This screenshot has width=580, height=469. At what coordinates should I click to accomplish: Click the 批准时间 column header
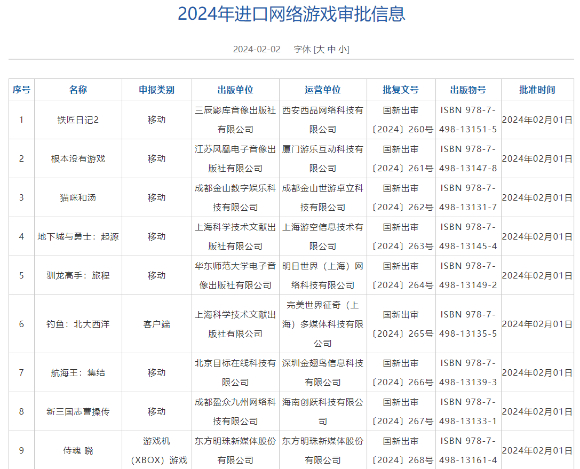[537, 90]
